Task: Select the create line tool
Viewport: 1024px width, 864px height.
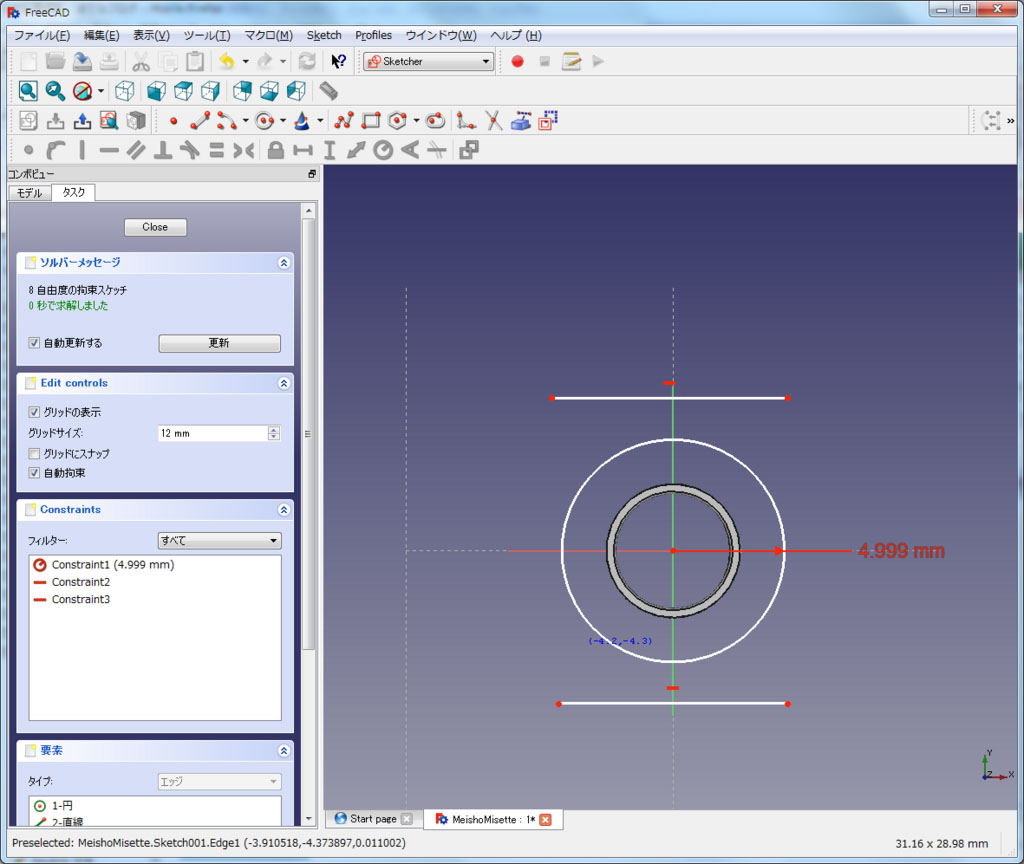Action: pyautogui.click(x=200, y=121)
